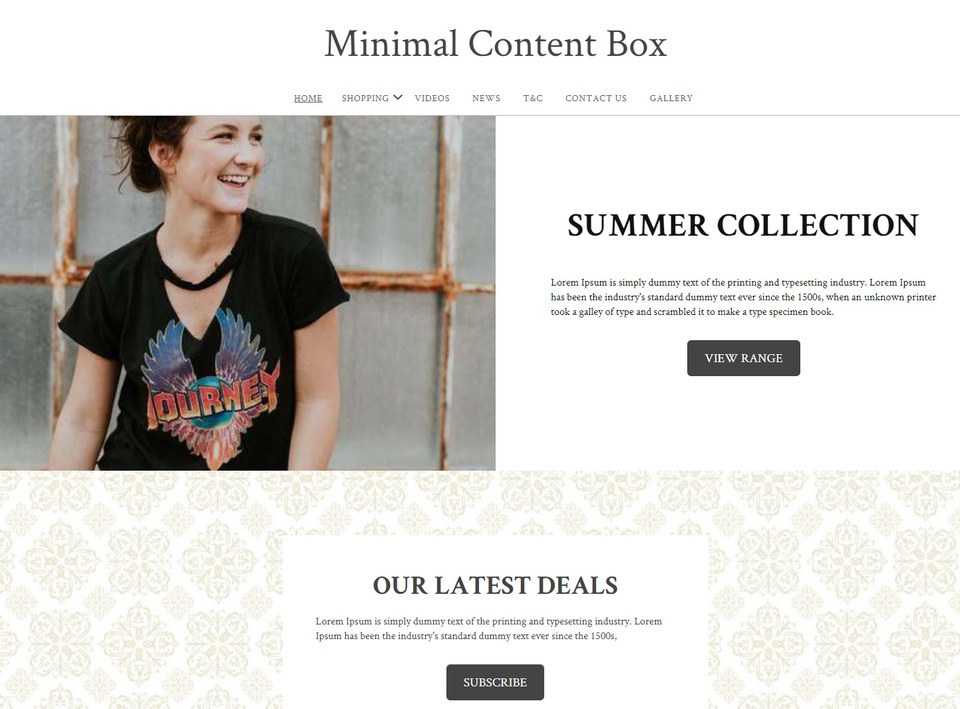Image resolution: width=960 pixels, height=709 pixels.
Task: Click the VIEW RANGE button
Action: (x=743, y=358)
